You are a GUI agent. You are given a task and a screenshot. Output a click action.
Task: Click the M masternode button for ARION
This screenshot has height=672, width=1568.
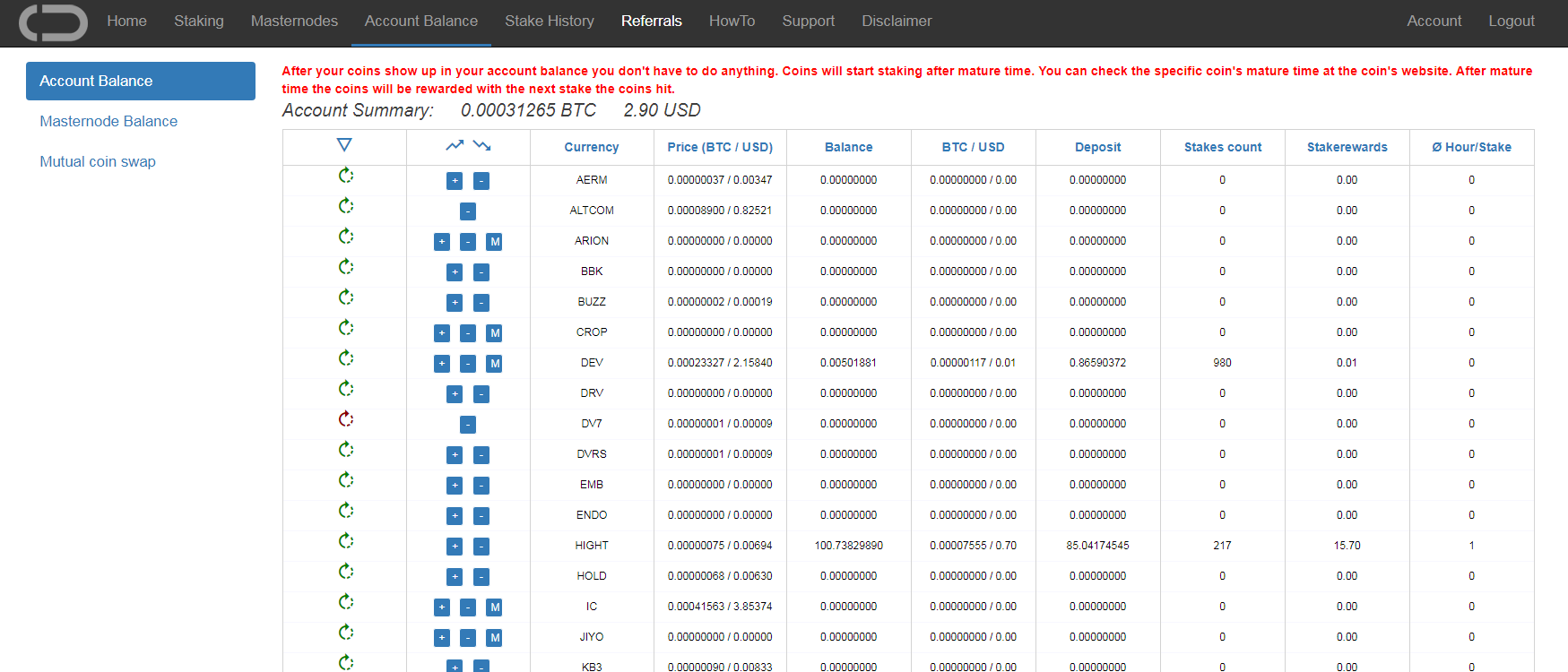(494, 242)
